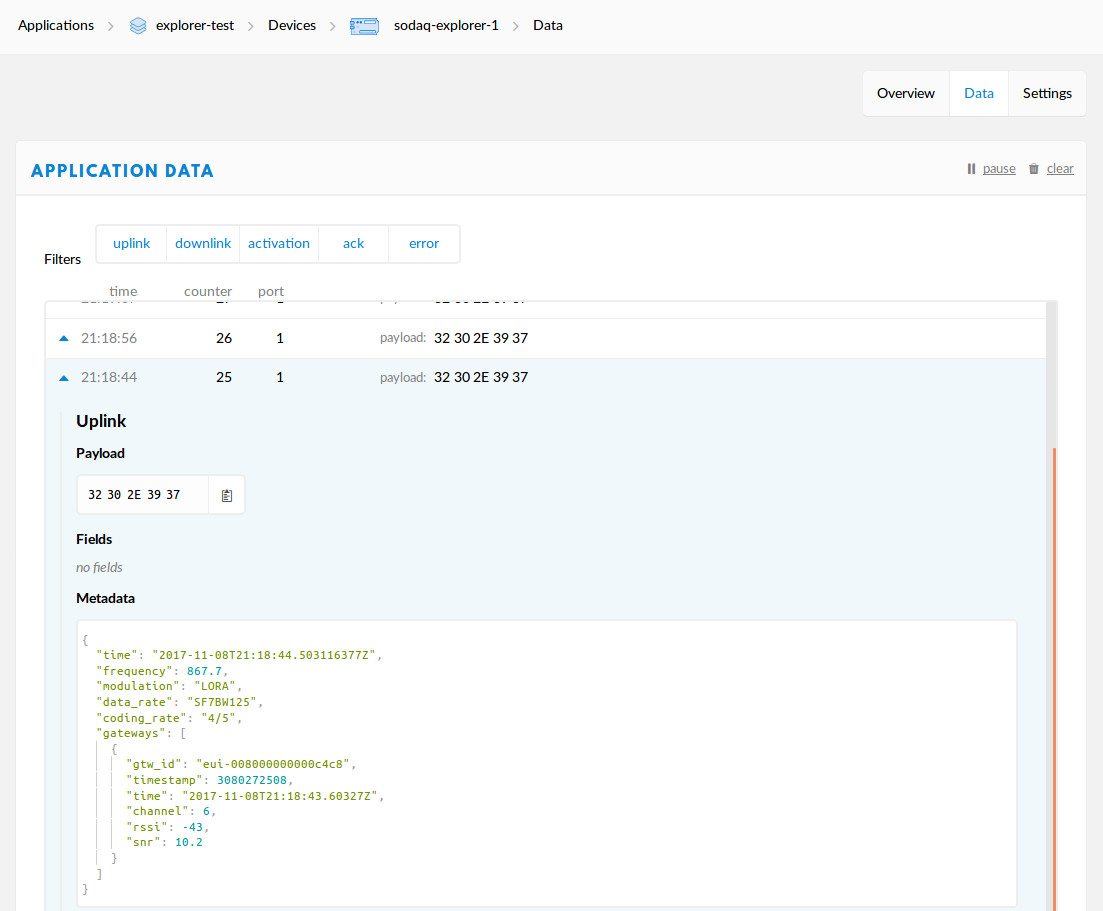Open explorer-test breadcrumb link
The width and height of the screenshot is (1103, 911).
tap(195, 25)
